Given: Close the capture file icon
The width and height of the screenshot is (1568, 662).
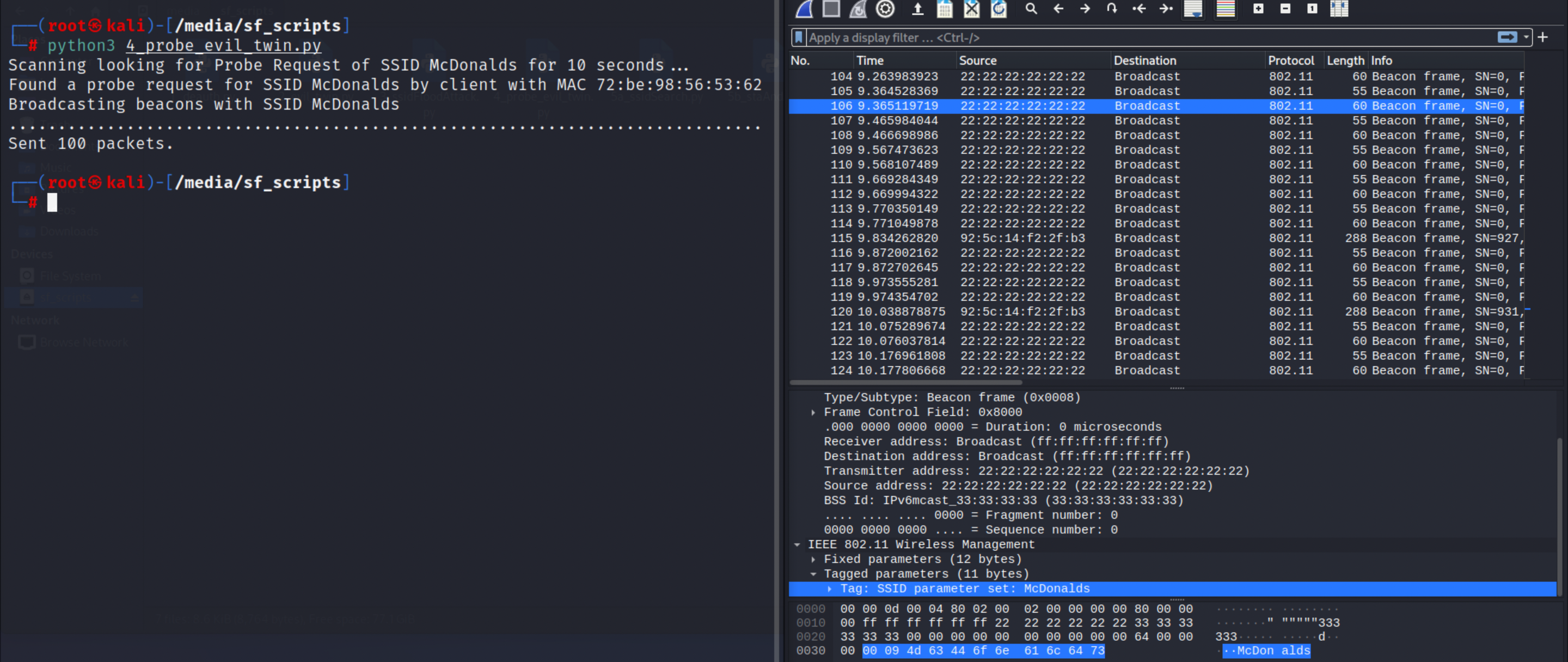Looking at the screenshot, I should (x=971, y=9).
